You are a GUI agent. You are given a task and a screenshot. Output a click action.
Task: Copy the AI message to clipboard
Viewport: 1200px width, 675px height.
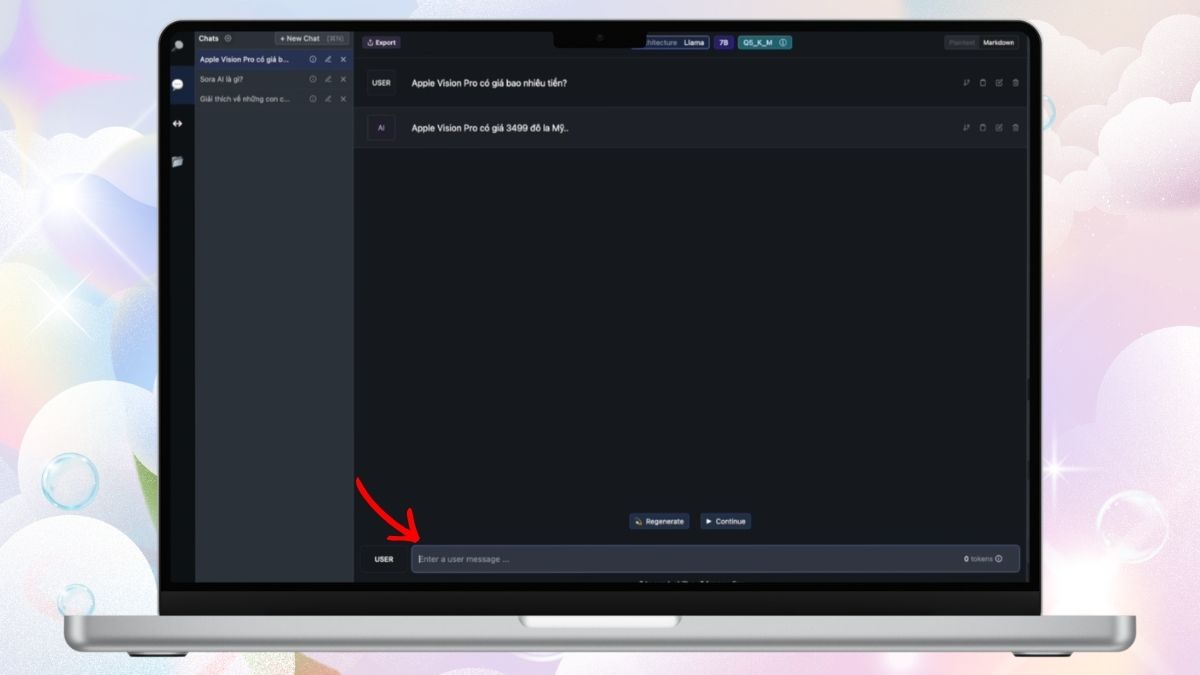[983, 128]
